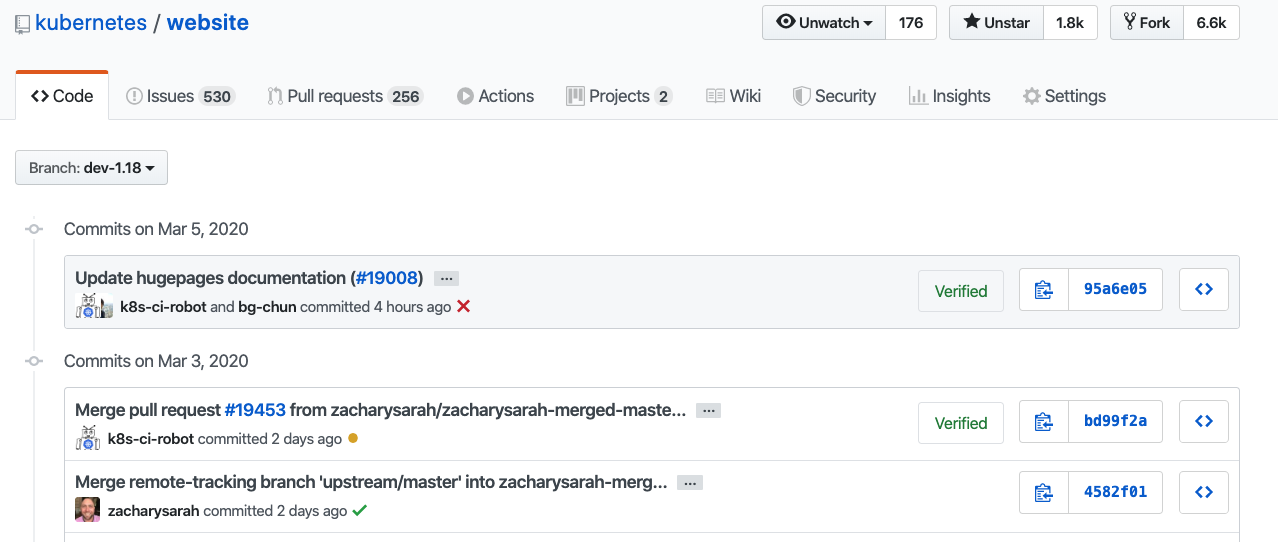Click the Verified badge on commit 95a6e05
The image size is (1278, 542).
tap(961, 291)
